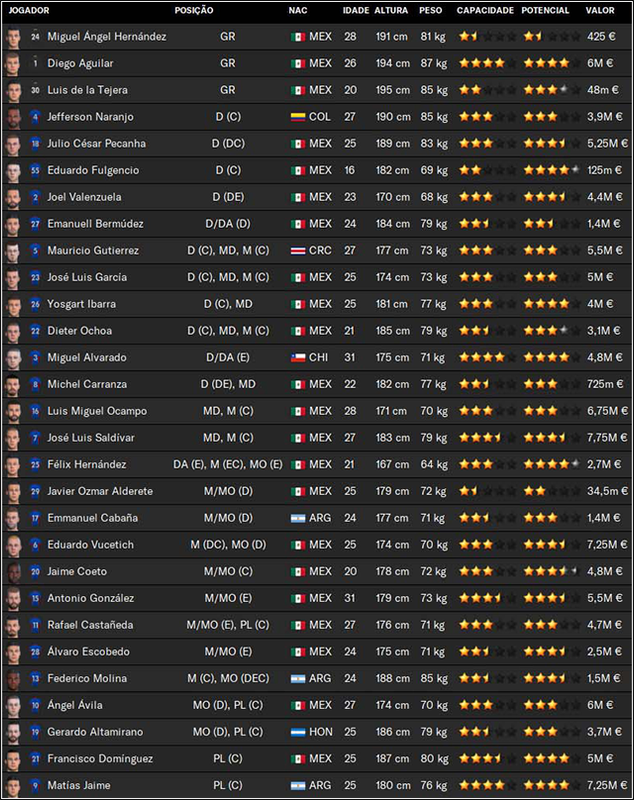This screenshot has height=800, width=634.
Task: Click shirt number 4 icon for Jefferson Naranjo
Action: [x=35, y=116]
